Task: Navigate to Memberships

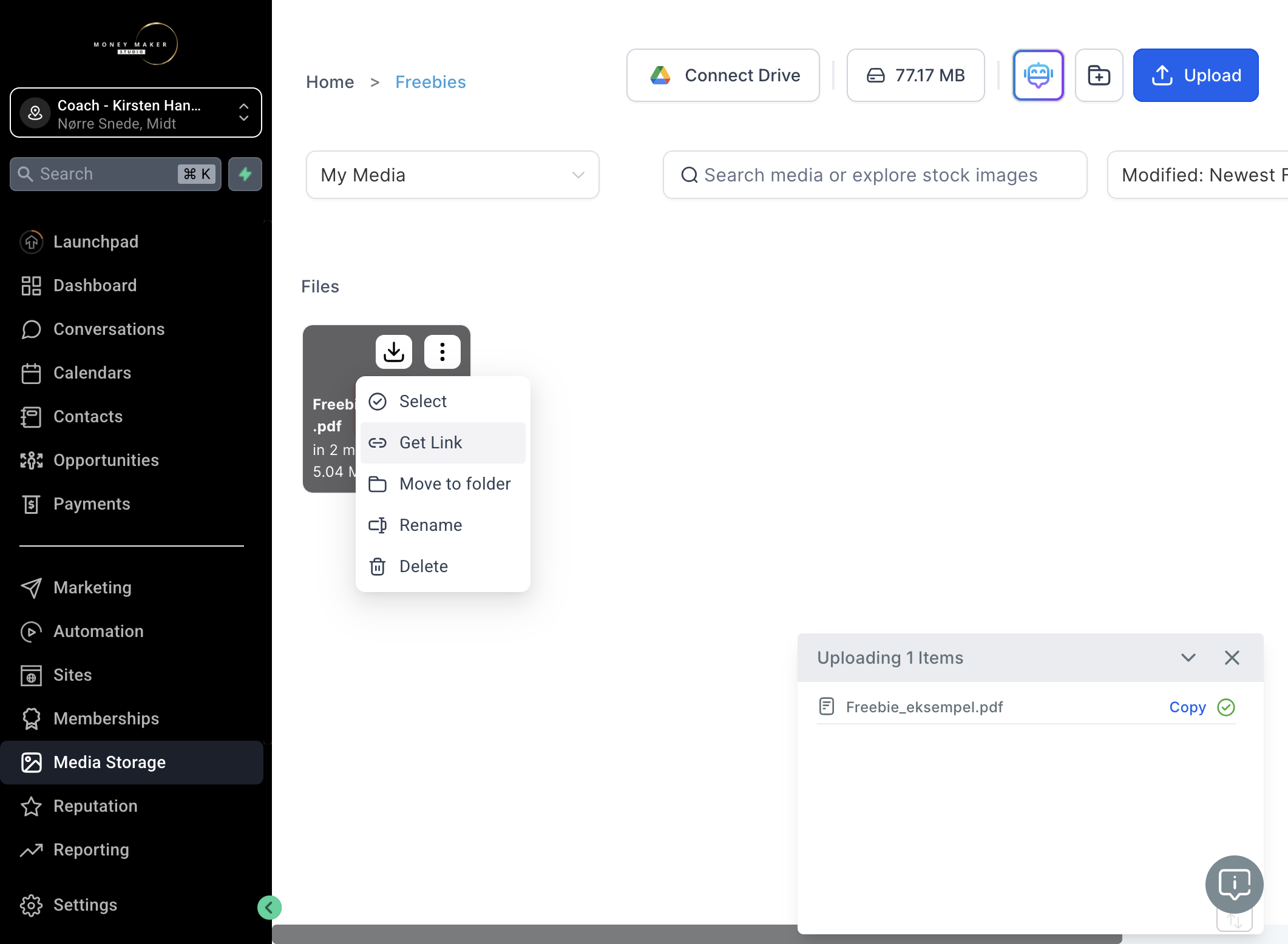Action: pos(132,718)
